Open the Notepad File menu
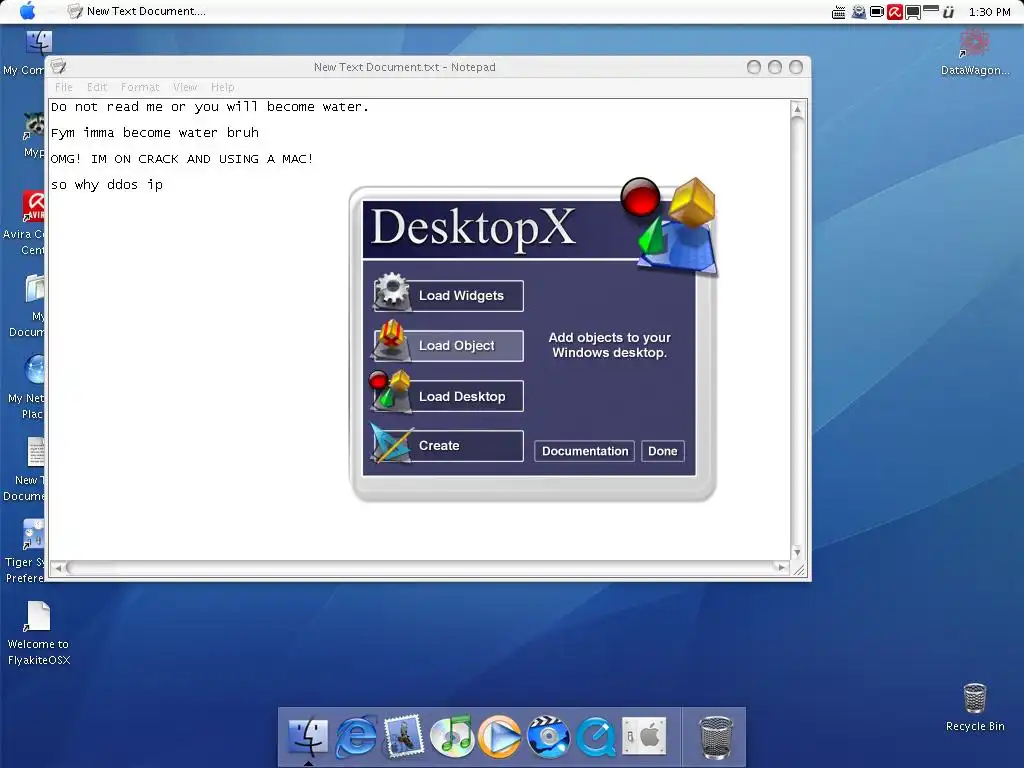 (63, 87)
